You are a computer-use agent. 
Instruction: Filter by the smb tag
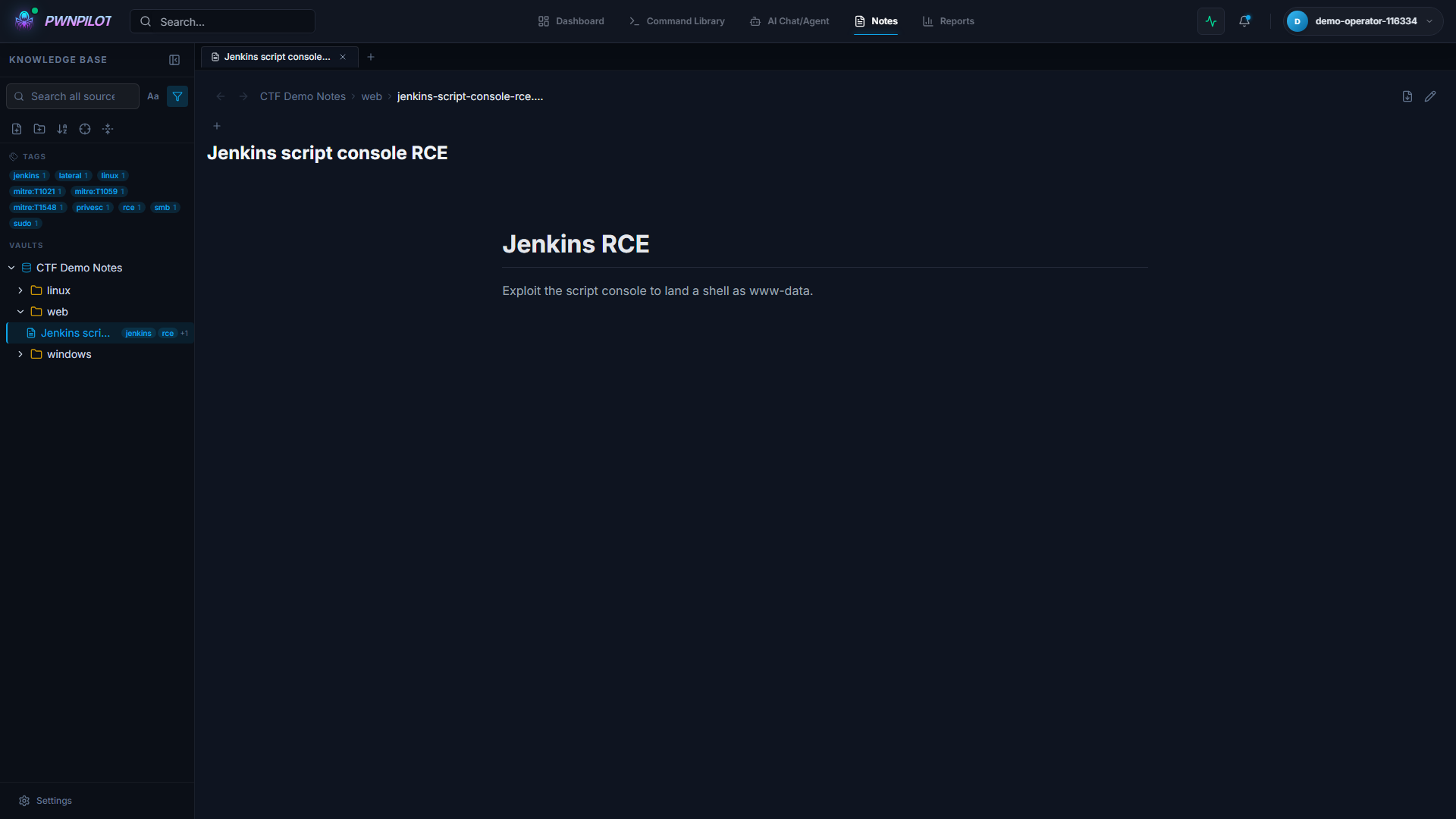(x=165, y=207)
